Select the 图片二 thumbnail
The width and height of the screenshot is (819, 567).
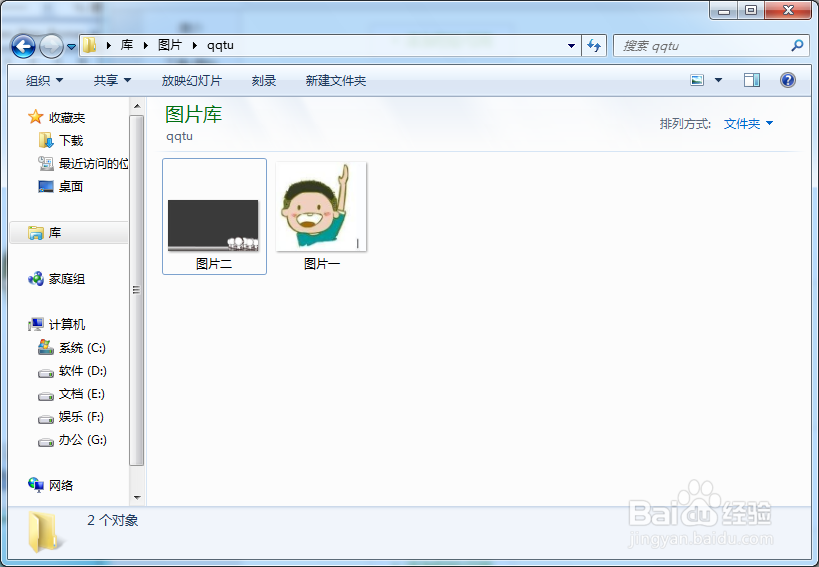click(213, 226)
